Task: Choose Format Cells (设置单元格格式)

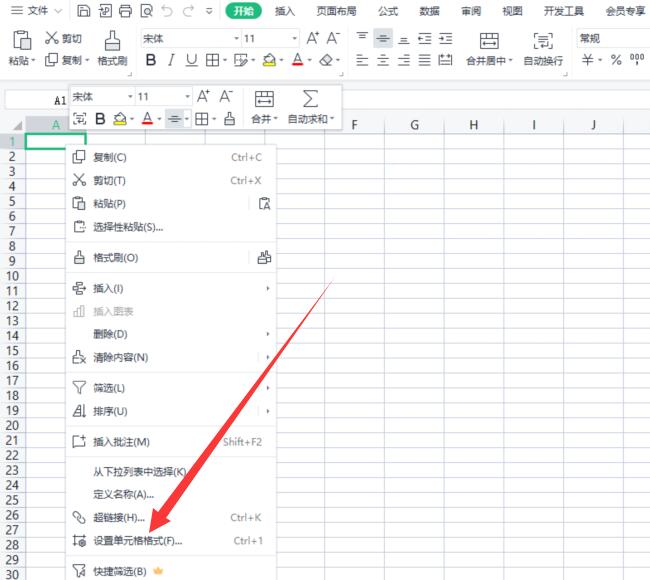Action: tap(171, 541)
